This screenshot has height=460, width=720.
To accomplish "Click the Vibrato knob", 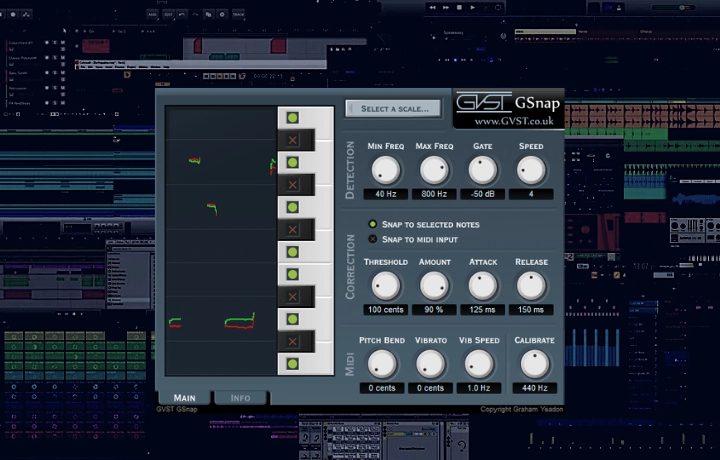I will tap(431, 364).
